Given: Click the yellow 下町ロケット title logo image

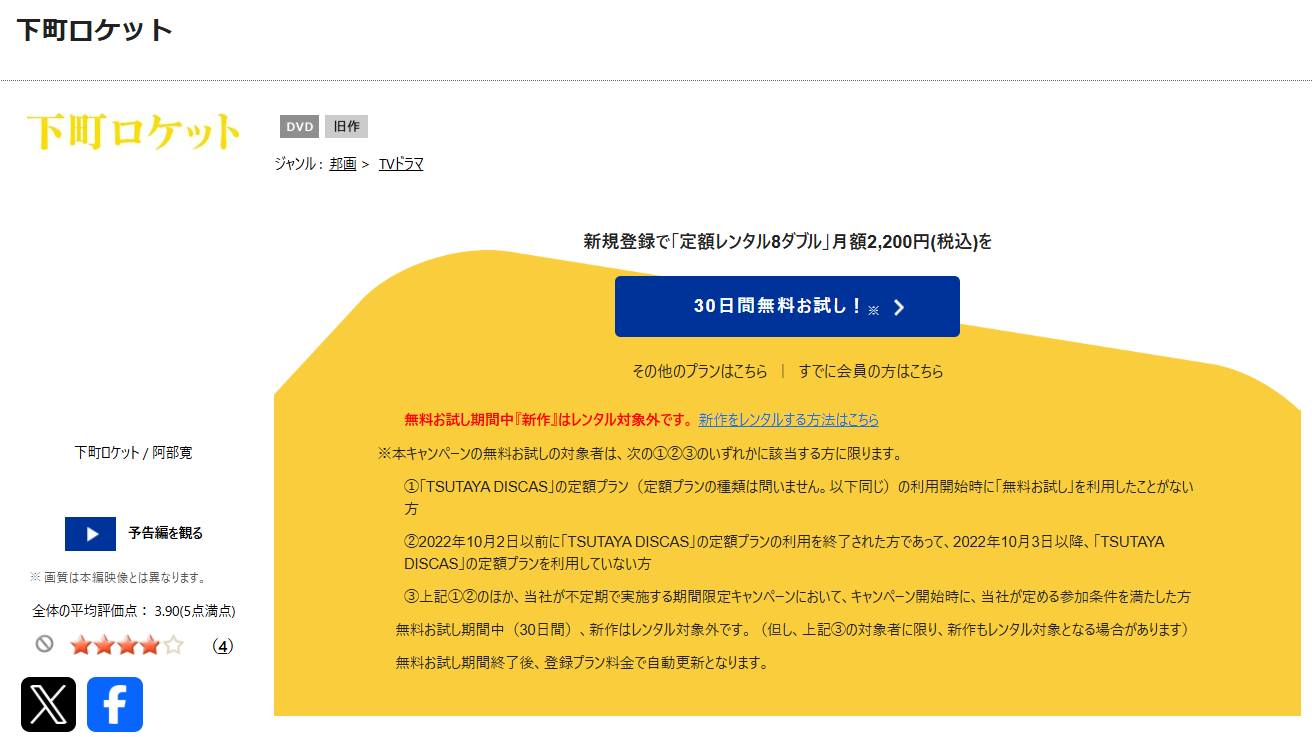Looking at the screenshot, I should pyautogui.click(x=134, y=131).
